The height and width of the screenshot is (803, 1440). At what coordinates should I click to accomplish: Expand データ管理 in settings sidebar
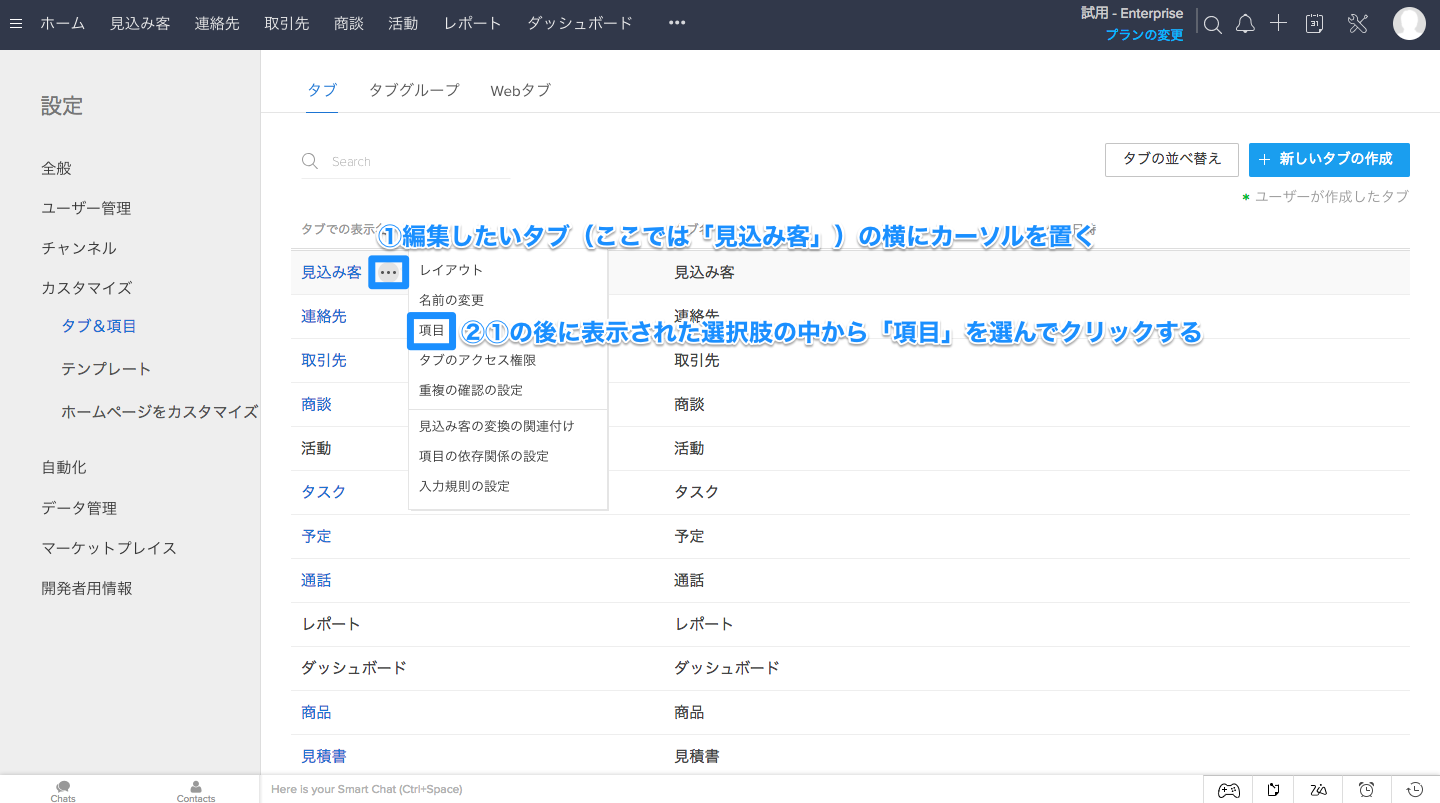pos(79,508)
